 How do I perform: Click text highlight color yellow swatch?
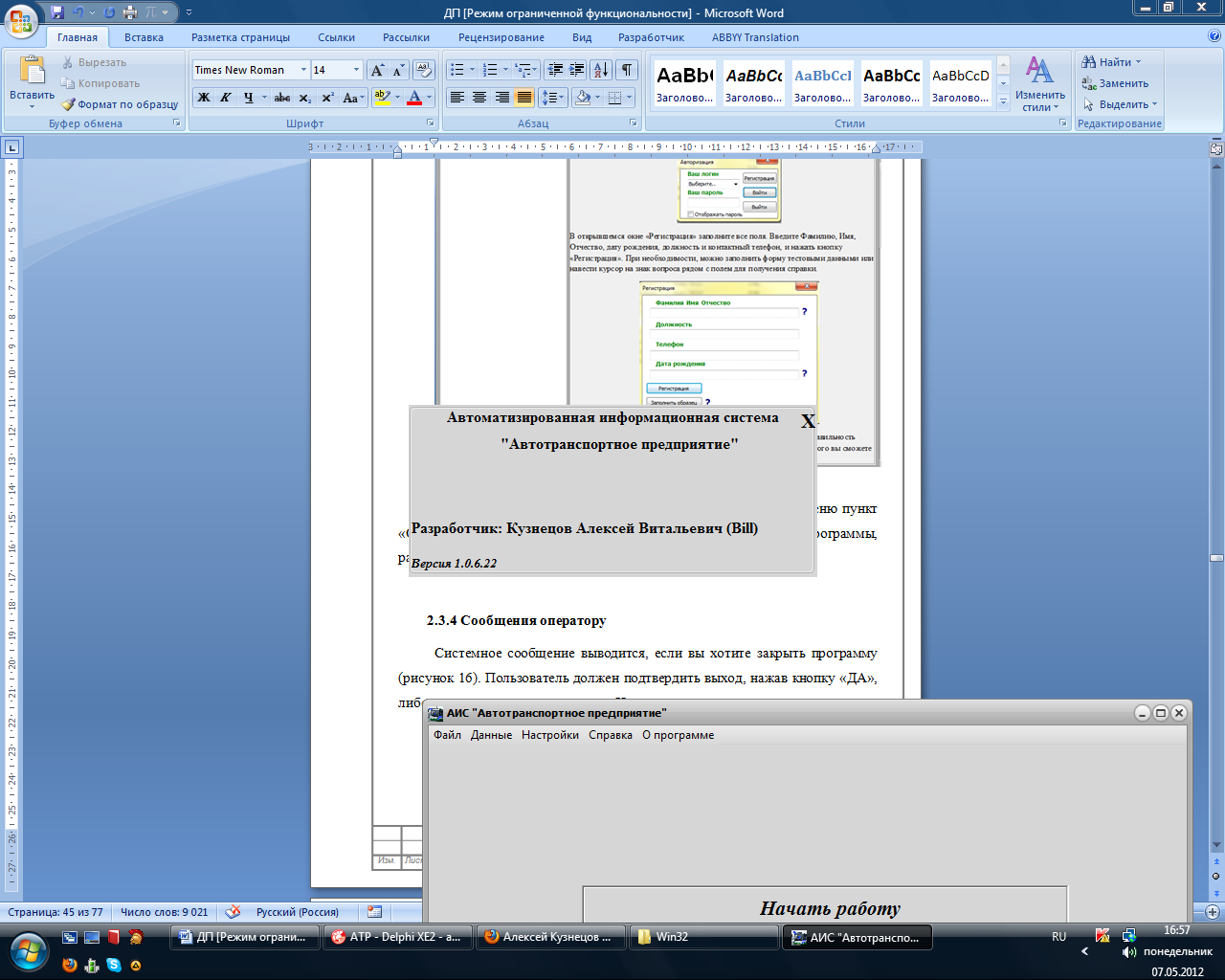[383, 98]
